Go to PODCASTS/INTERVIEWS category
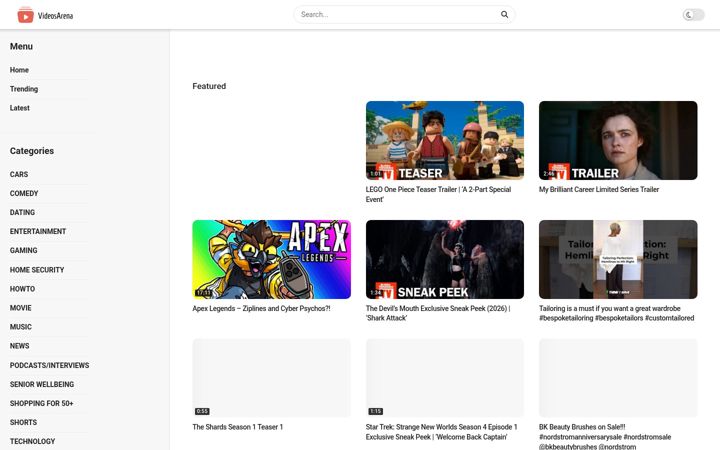The image size is (720, 450). (50, 366)
